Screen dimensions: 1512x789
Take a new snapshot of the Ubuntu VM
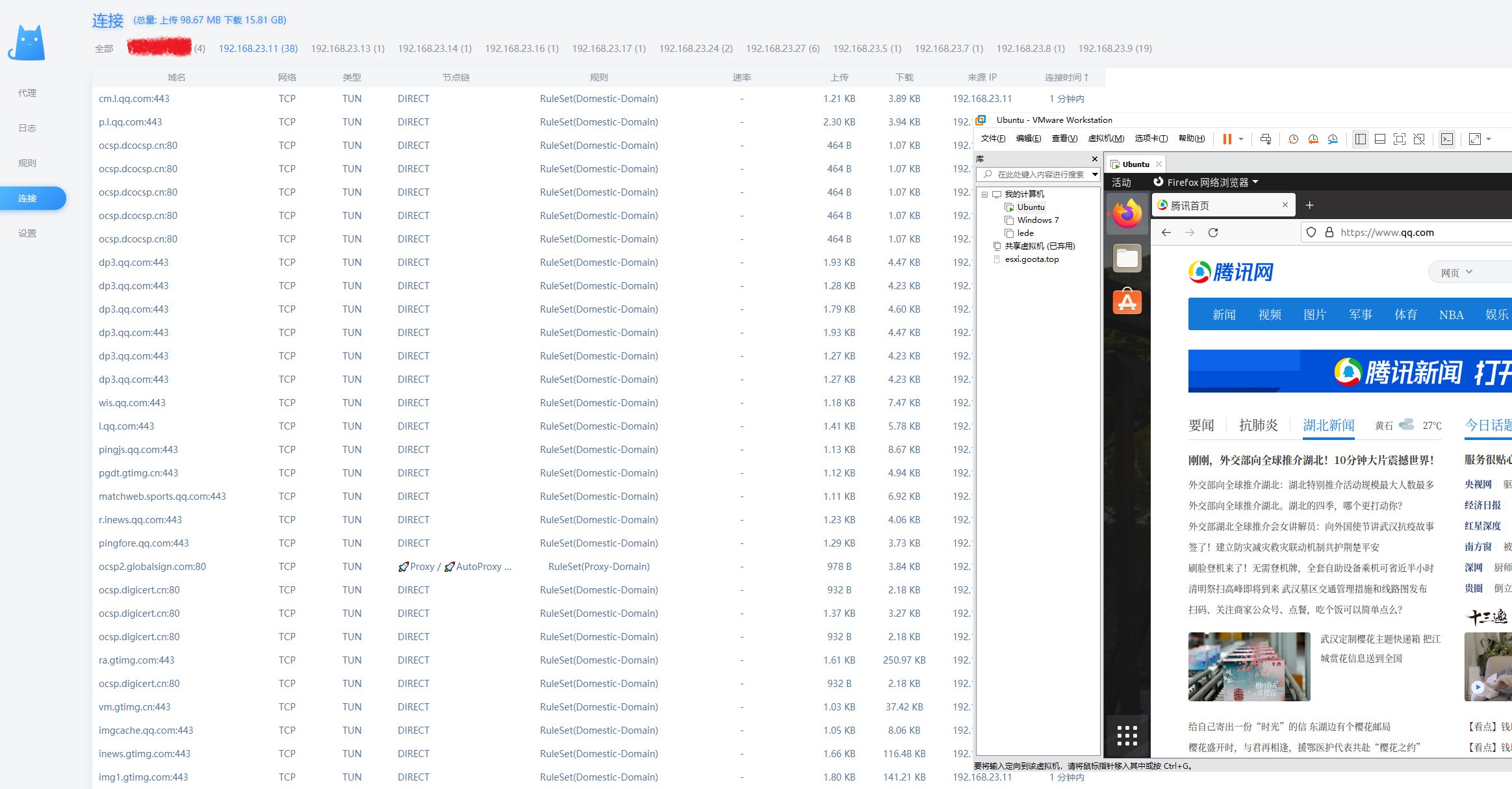click(x=1293, y=139)
